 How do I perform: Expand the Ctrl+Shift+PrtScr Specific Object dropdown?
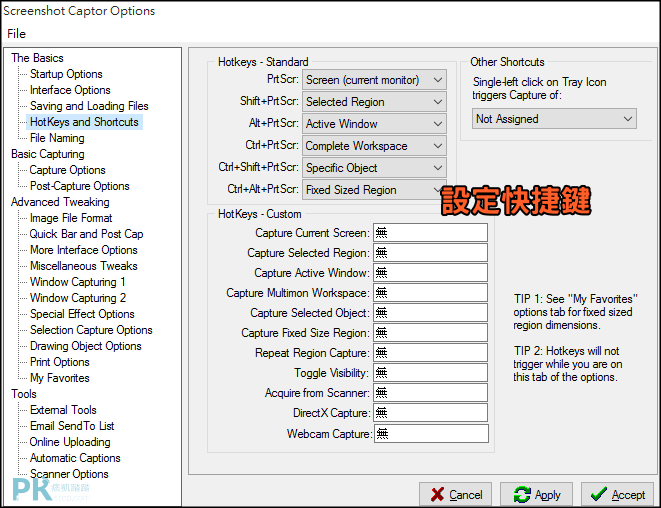pyautogui.click(x=374, y=168)
